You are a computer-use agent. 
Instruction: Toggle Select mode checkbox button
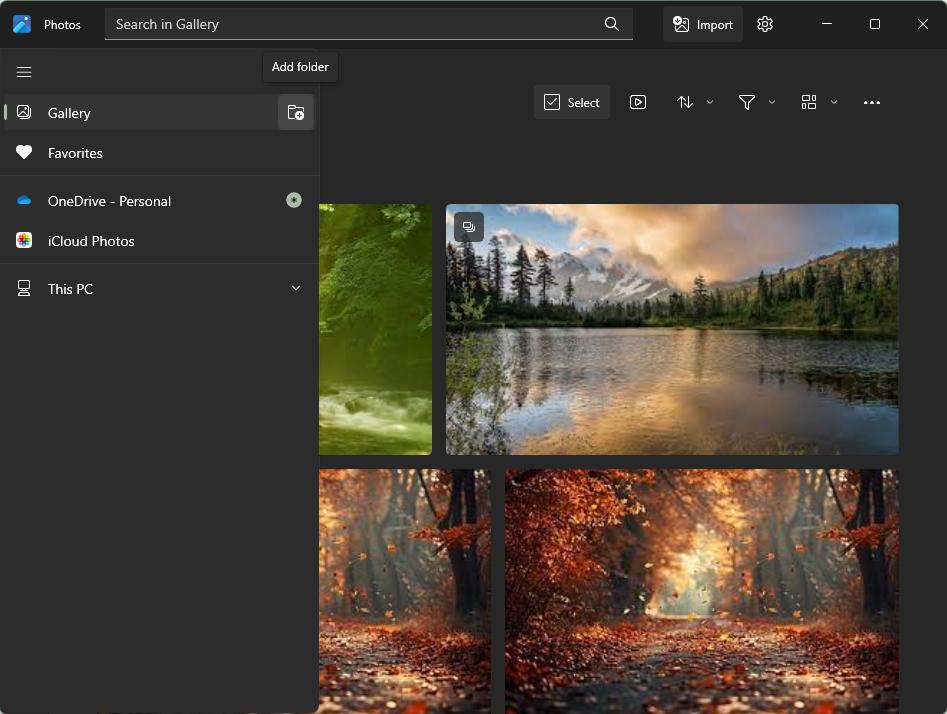coord(572,102)
